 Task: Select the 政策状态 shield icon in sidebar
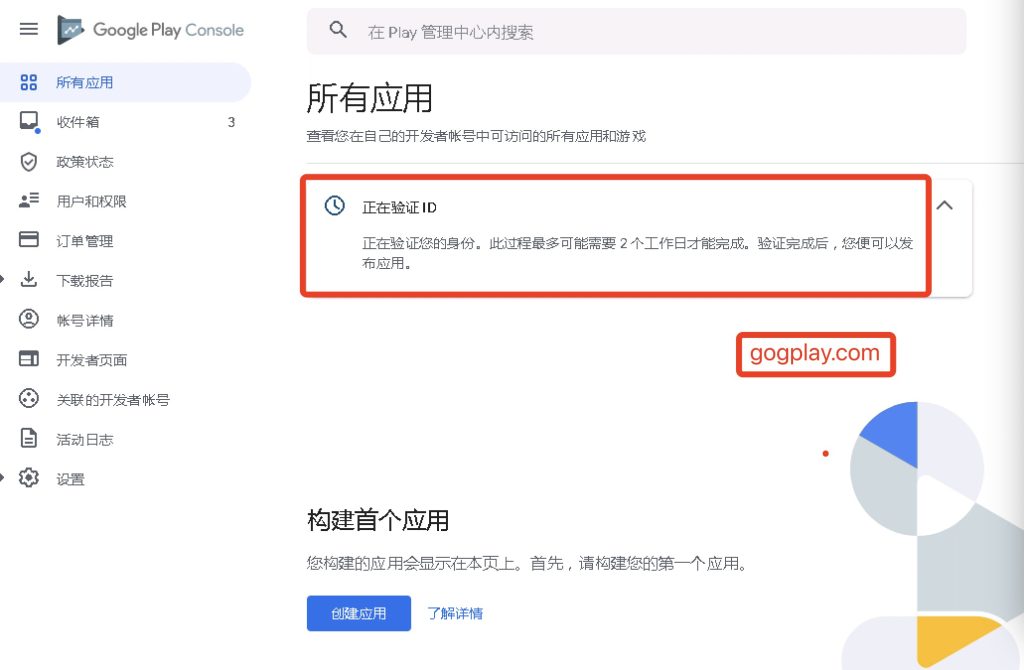[31, 161]
